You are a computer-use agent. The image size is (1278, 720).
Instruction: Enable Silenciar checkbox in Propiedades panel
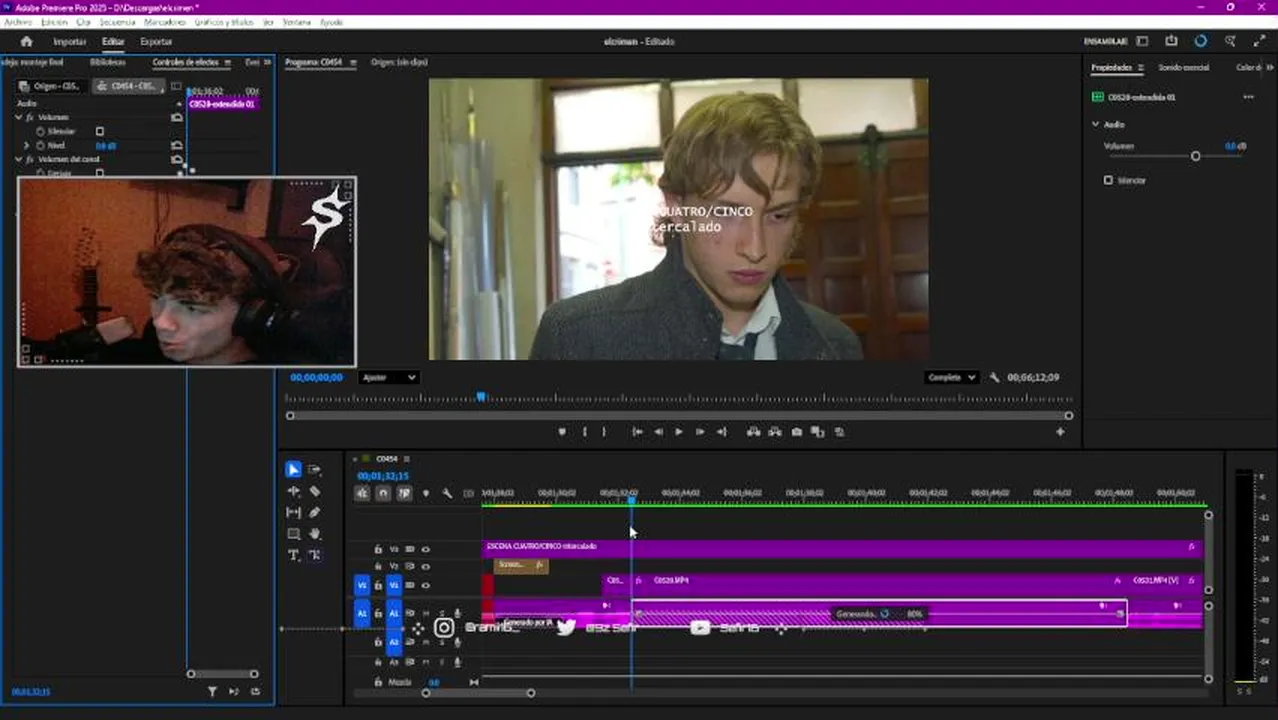(x=1108, y=180)
